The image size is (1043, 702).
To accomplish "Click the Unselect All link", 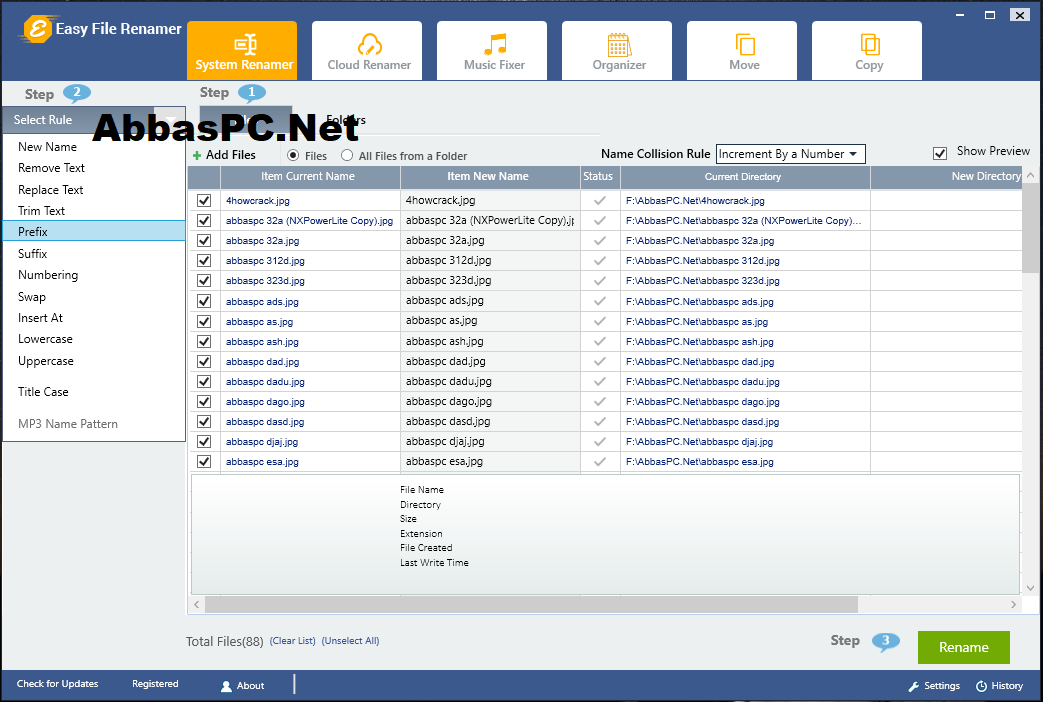I will click(x=351, y=641).
